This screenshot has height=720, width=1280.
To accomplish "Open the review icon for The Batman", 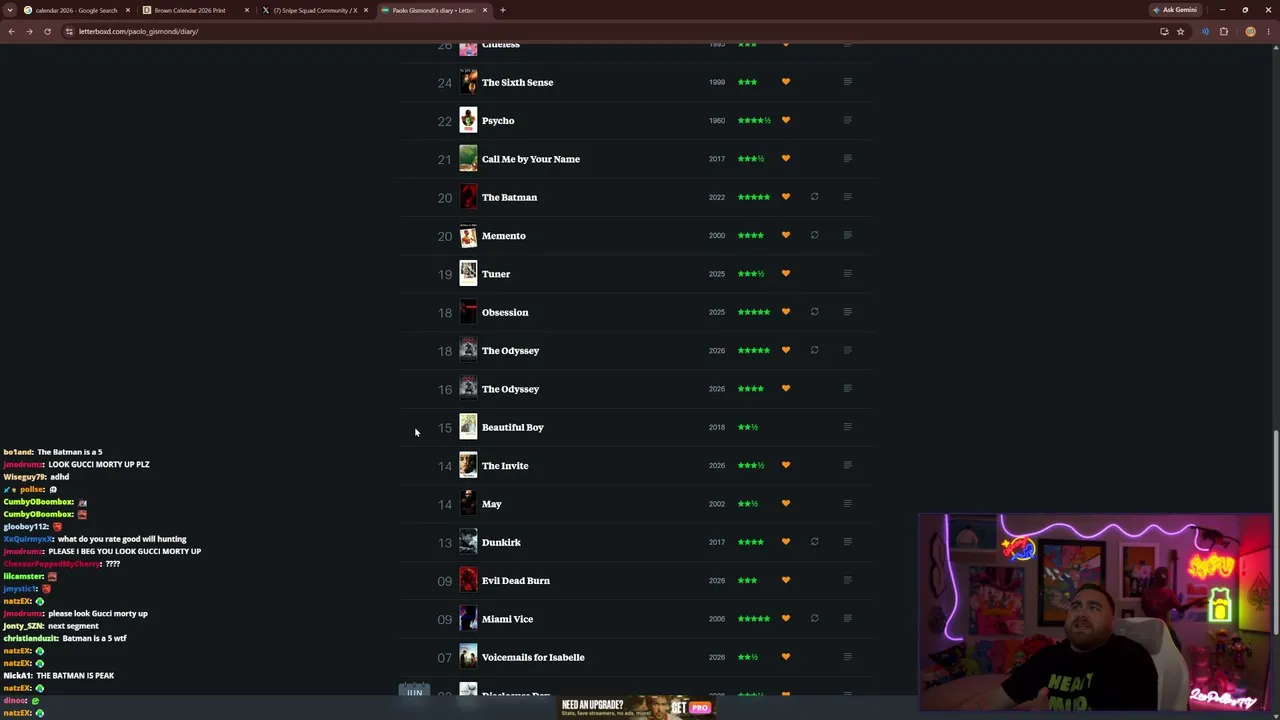I will point(847,197).
